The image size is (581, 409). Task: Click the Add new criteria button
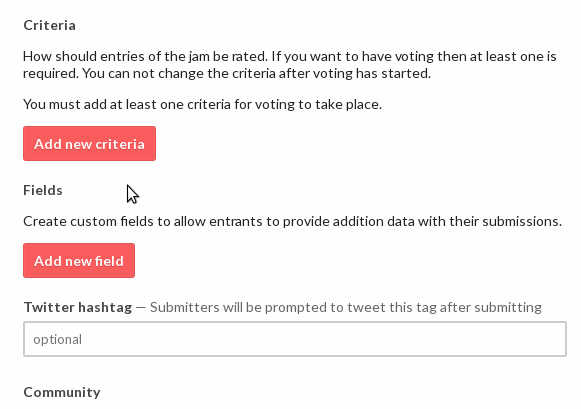pyautogui.click(x=89, y=143)
